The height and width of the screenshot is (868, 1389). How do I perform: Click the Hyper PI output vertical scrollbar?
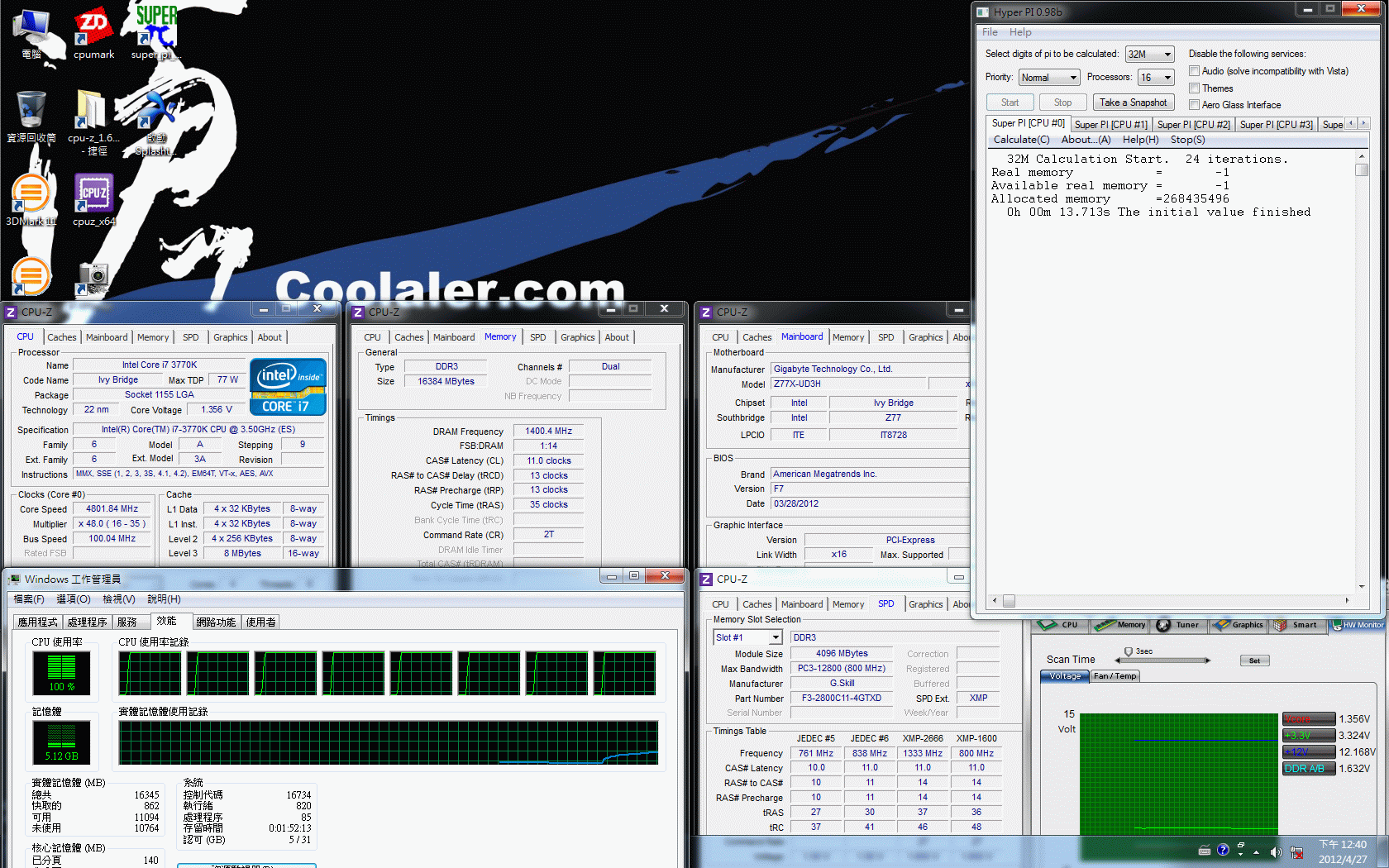(x=1362, y=372)
